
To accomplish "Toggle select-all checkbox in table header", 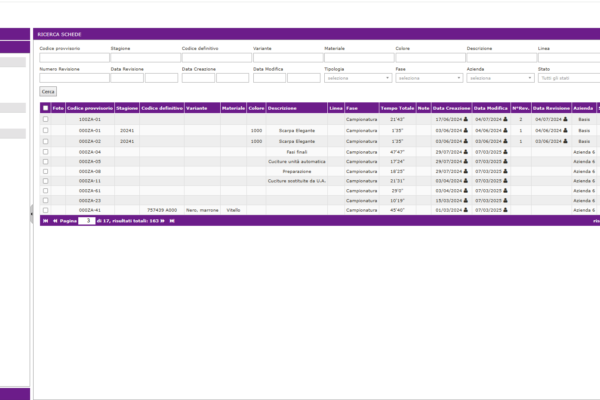I will click(45, 108).
